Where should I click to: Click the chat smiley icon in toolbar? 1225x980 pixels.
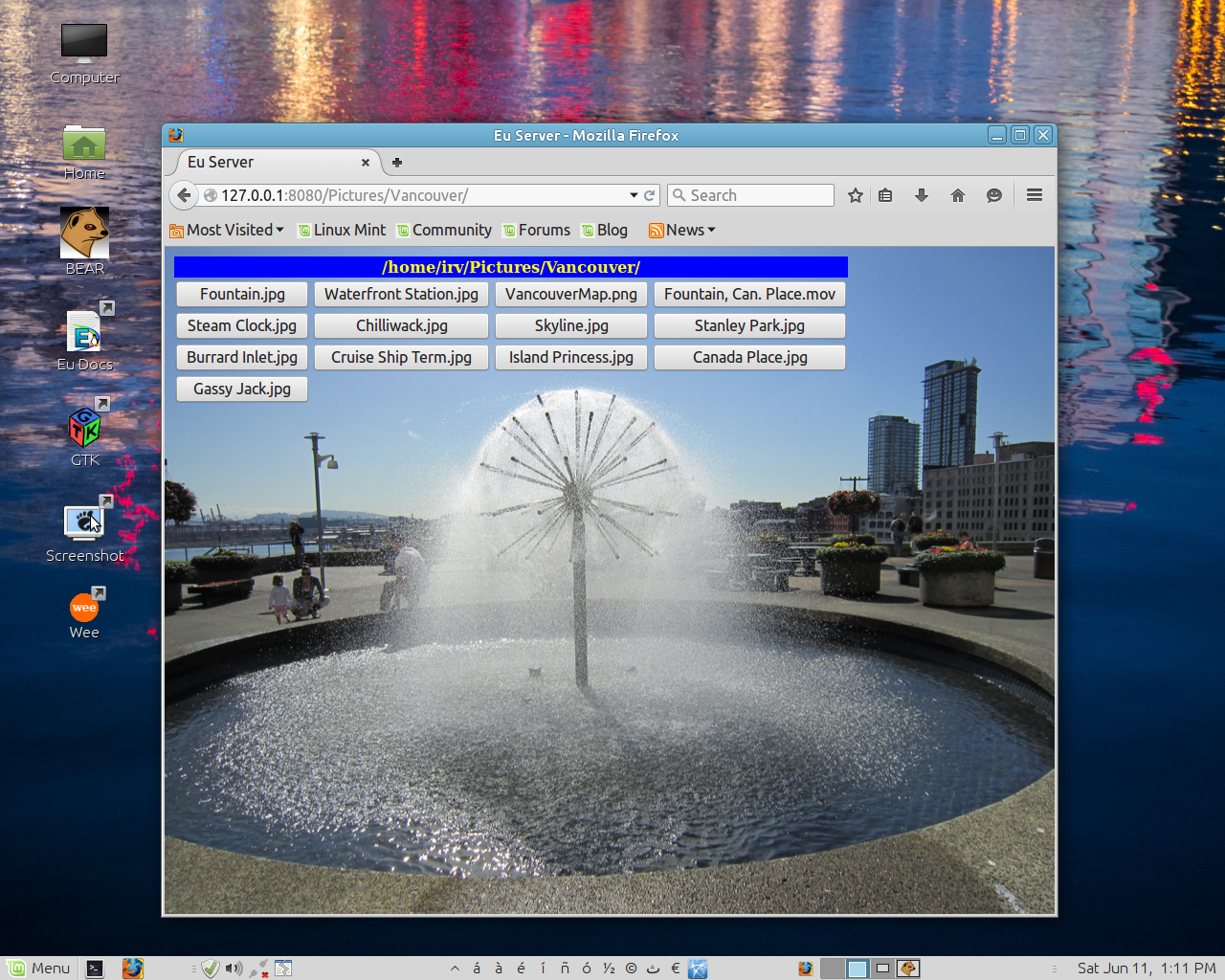pos(994,195)
